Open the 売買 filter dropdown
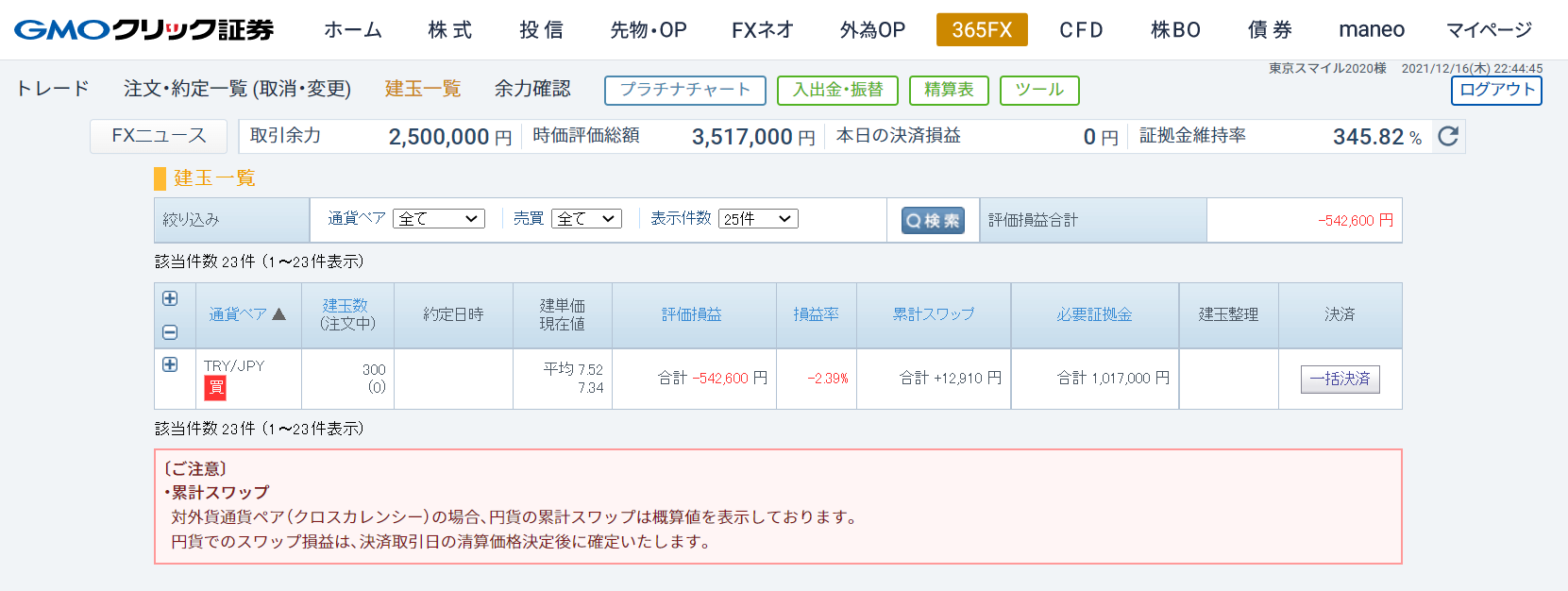This screenshot has width=1568, height=591. tap(586, 218)
